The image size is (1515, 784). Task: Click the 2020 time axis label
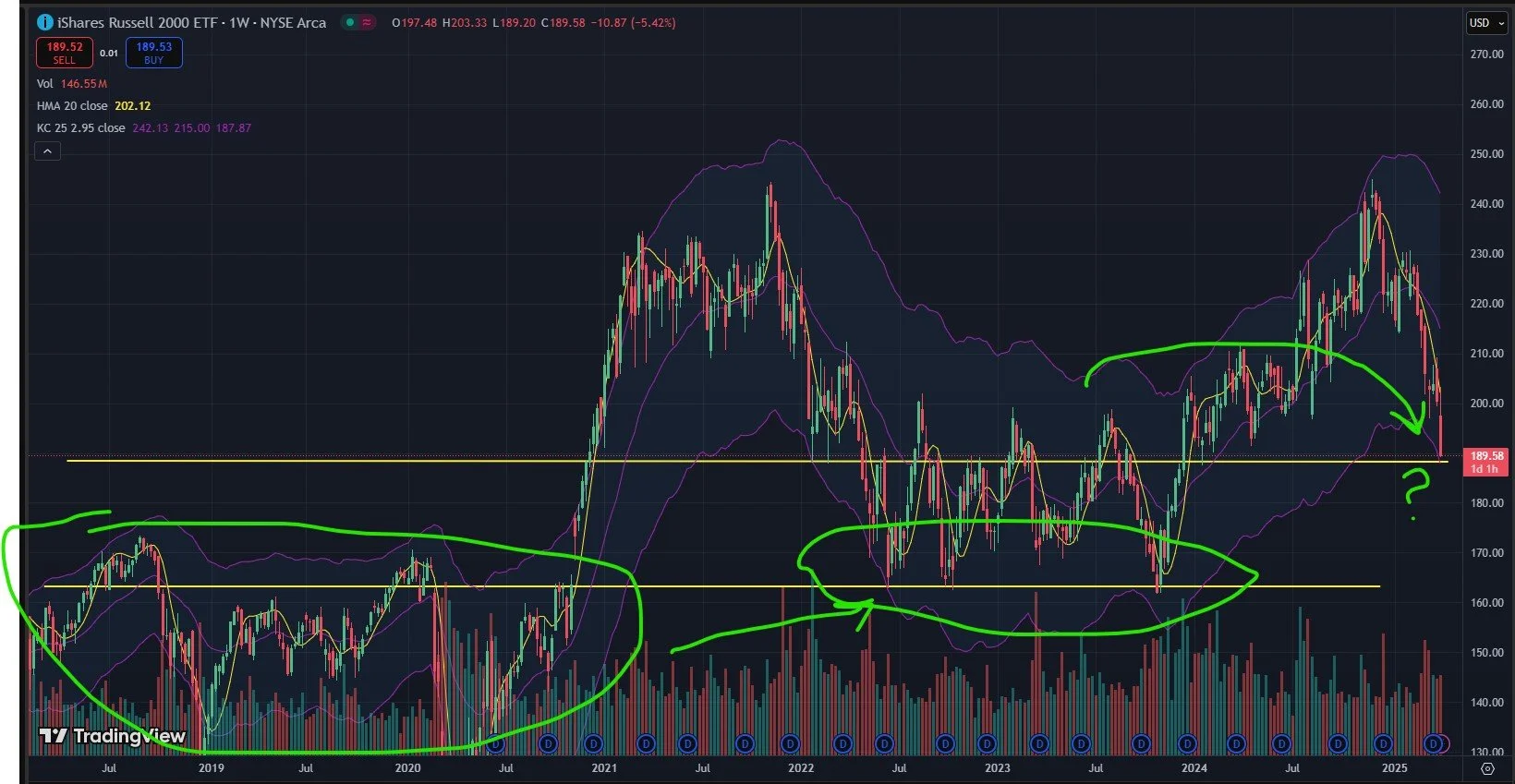click(x=407, y=768)
